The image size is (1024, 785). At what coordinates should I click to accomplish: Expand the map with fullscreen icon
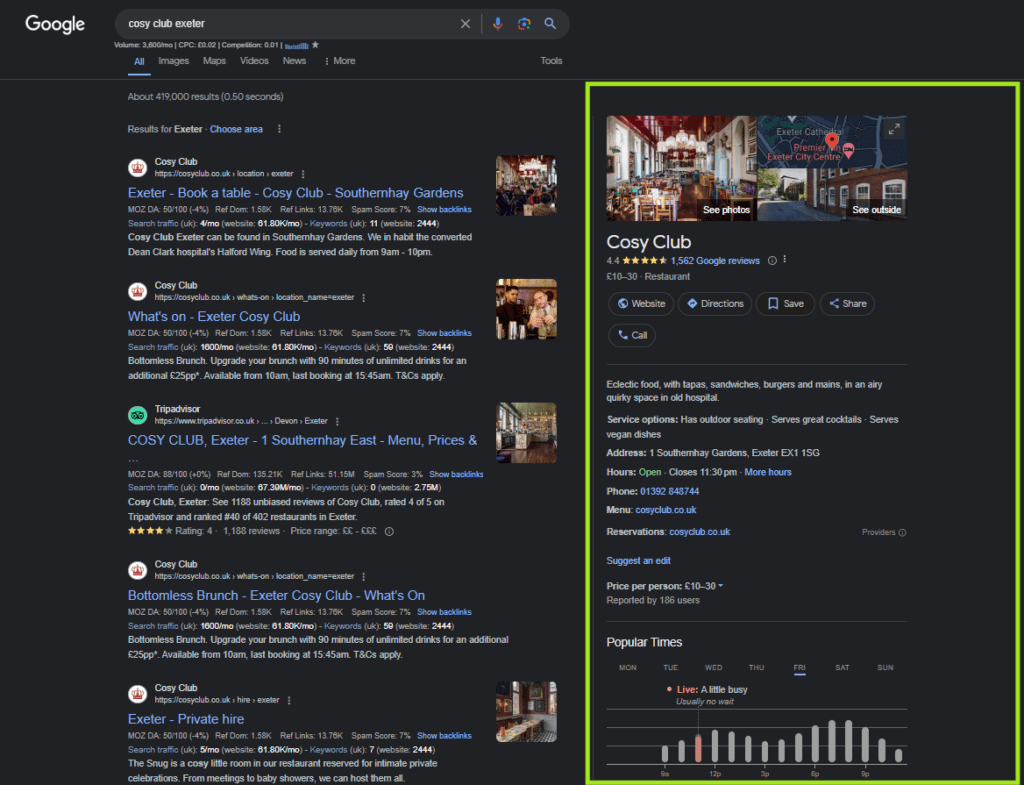click(x=894, y=128)
